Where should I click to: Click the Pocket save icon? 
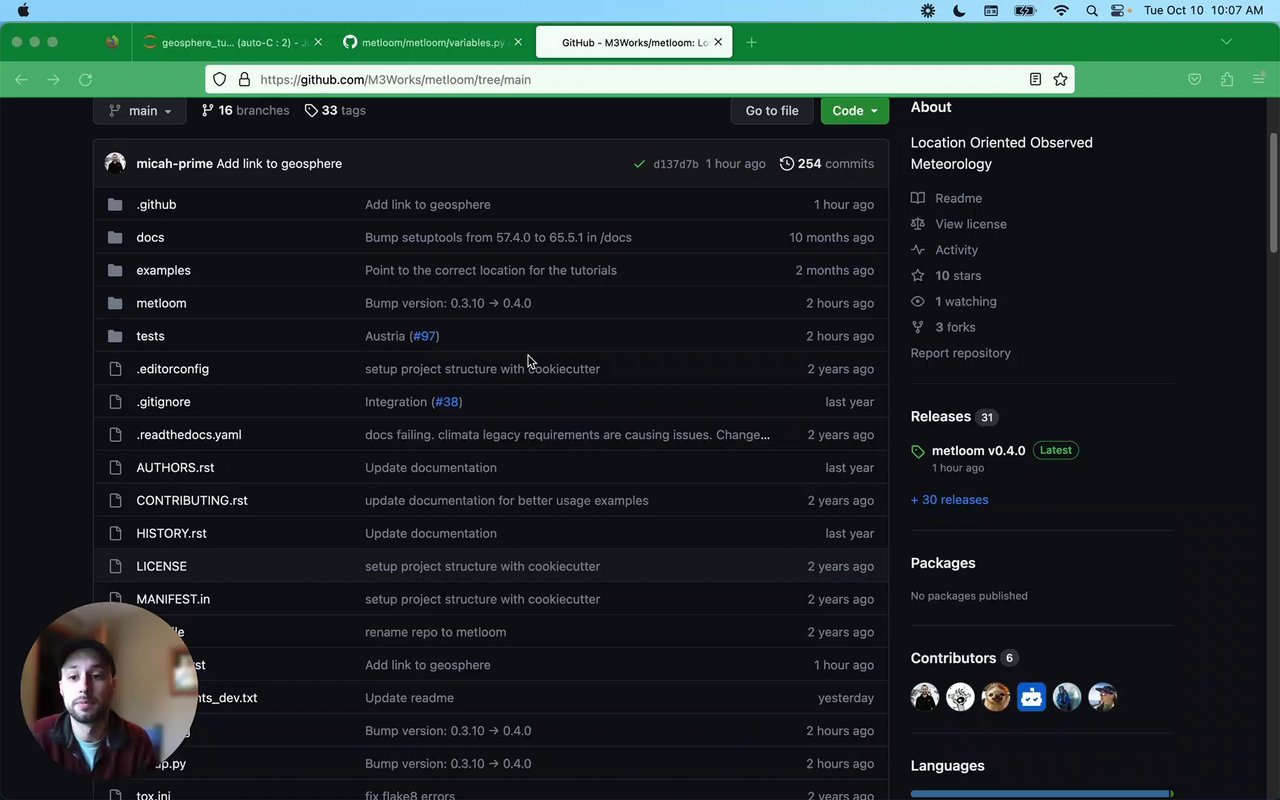[1194, 79]
